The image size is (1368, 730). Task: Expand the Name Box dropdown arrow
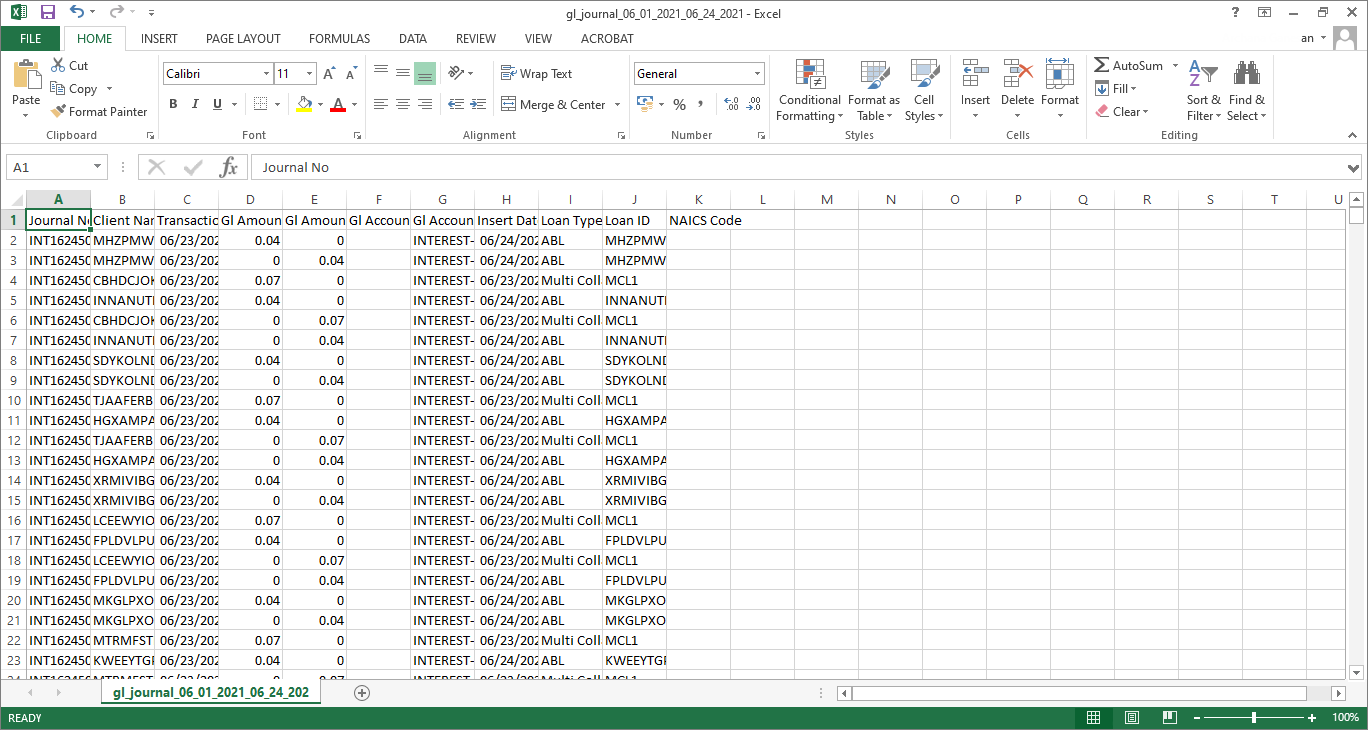(98, 167)
